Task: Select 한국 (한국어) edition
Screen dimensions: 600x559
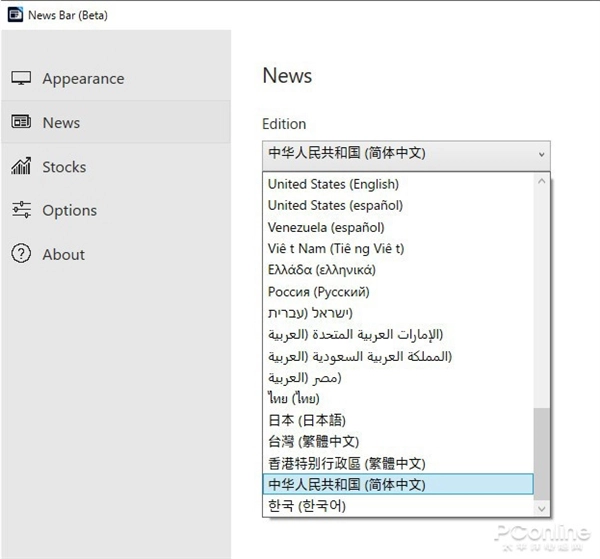Action: 306,506
